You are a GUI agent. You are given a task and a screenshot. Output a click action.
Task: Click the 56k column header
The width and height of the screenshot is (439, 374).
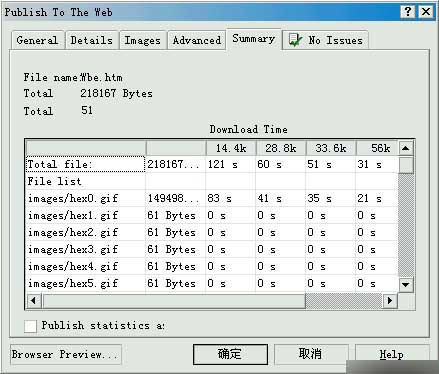pos(377,148)
